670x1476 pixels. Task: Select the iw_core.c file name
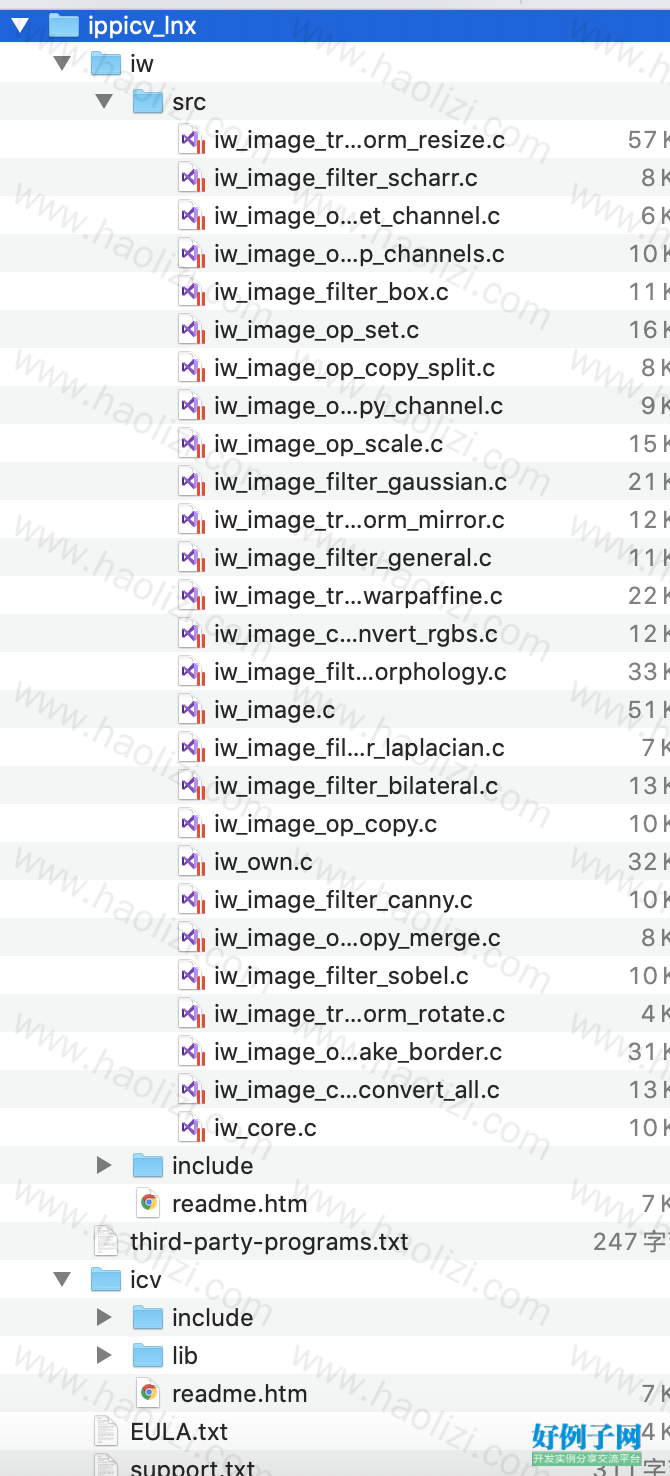265,1128
